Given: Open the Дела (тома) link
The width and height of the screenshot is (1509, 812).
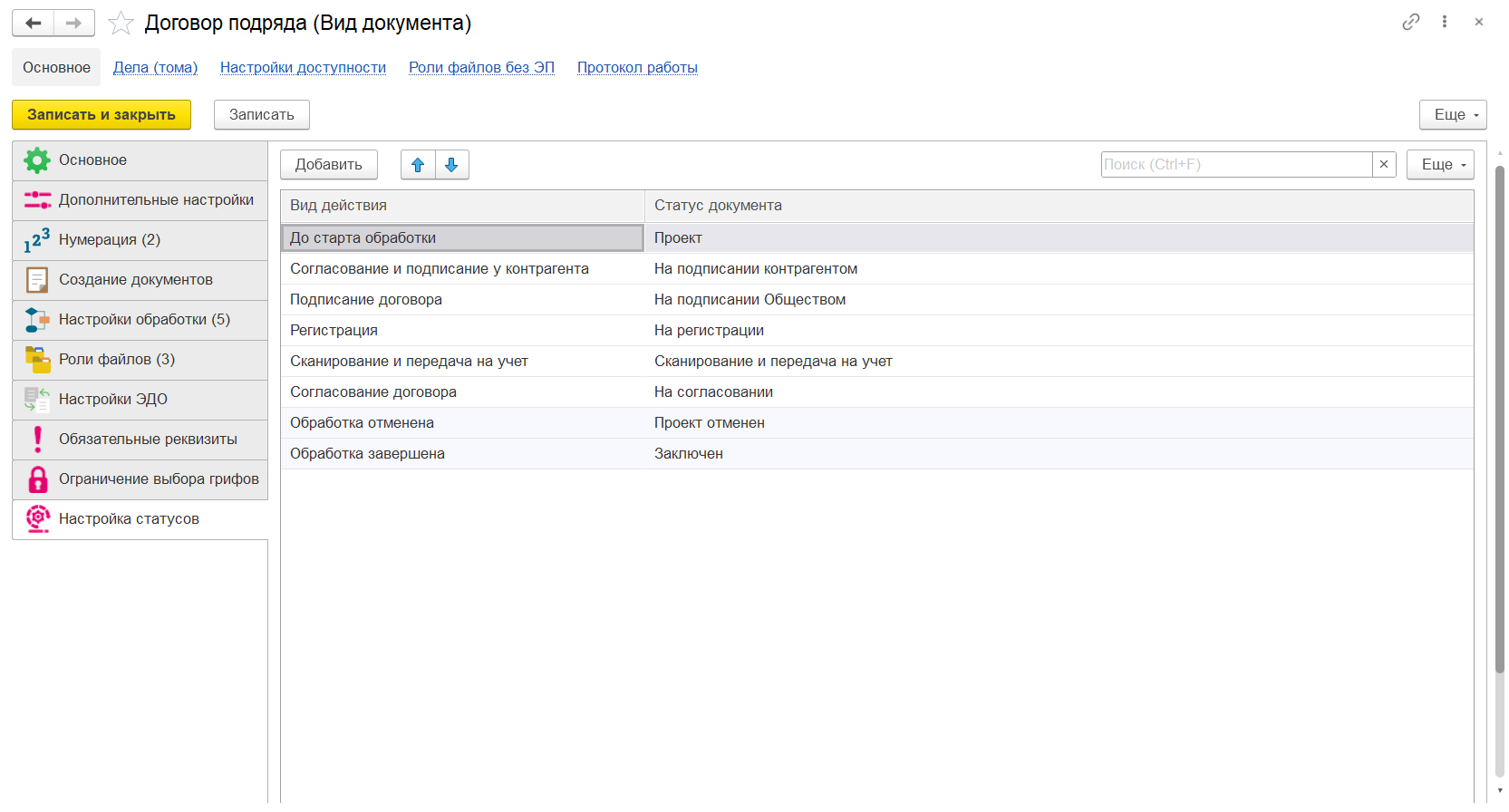Looking at the screenshot, I should [x=155, y=68].
